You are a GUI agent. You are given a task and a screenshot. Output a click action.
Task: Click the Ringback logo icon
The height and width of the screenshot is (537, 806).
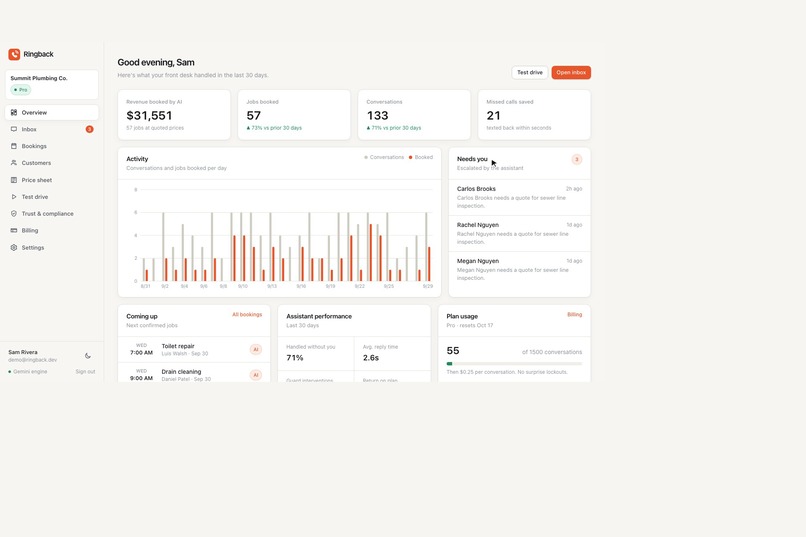[x=14, y=54]
